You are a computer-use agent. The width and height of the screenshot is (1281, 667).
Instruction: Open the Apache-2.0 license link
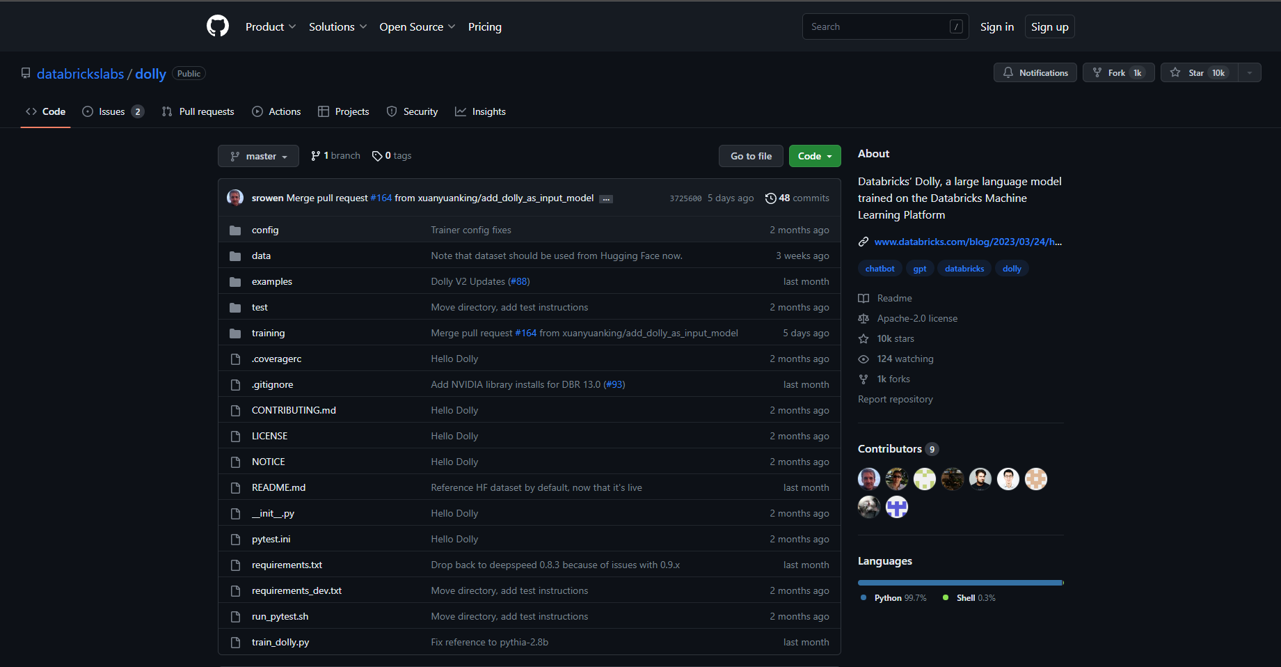[916, 318]
